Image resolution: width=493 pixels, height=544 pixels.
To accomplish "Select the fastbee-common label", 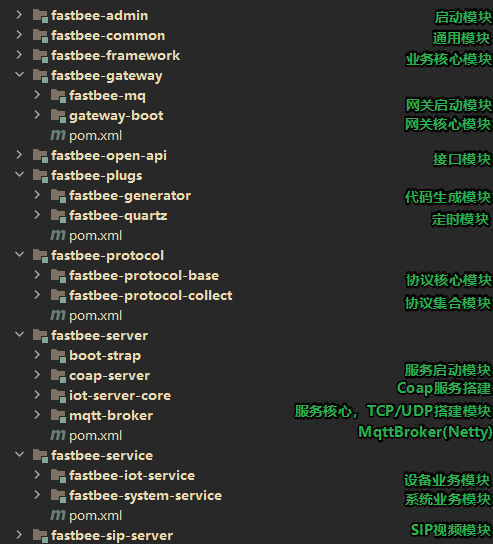I will (x=108, y=35).
